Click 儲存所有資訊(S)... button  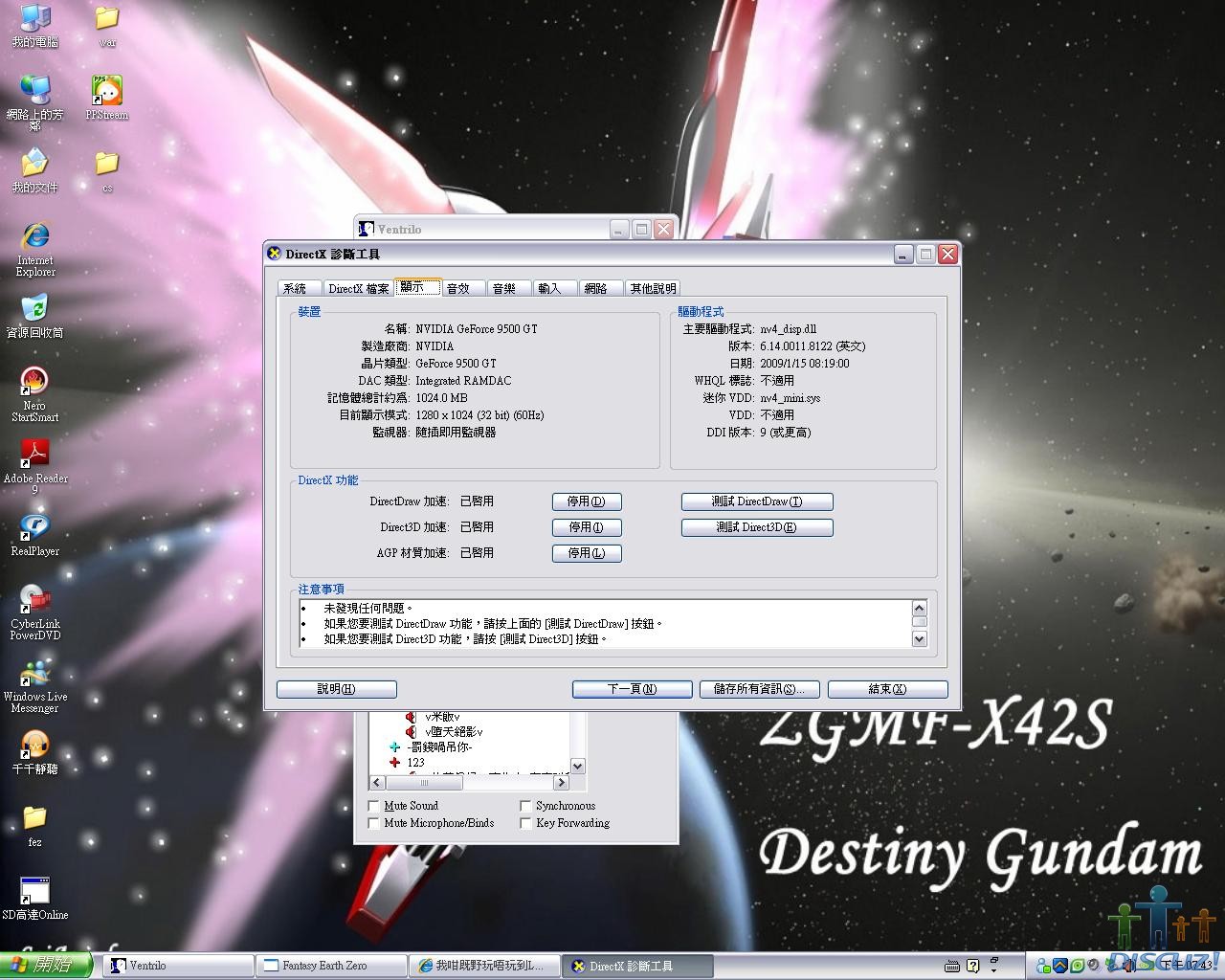[760, 689]
